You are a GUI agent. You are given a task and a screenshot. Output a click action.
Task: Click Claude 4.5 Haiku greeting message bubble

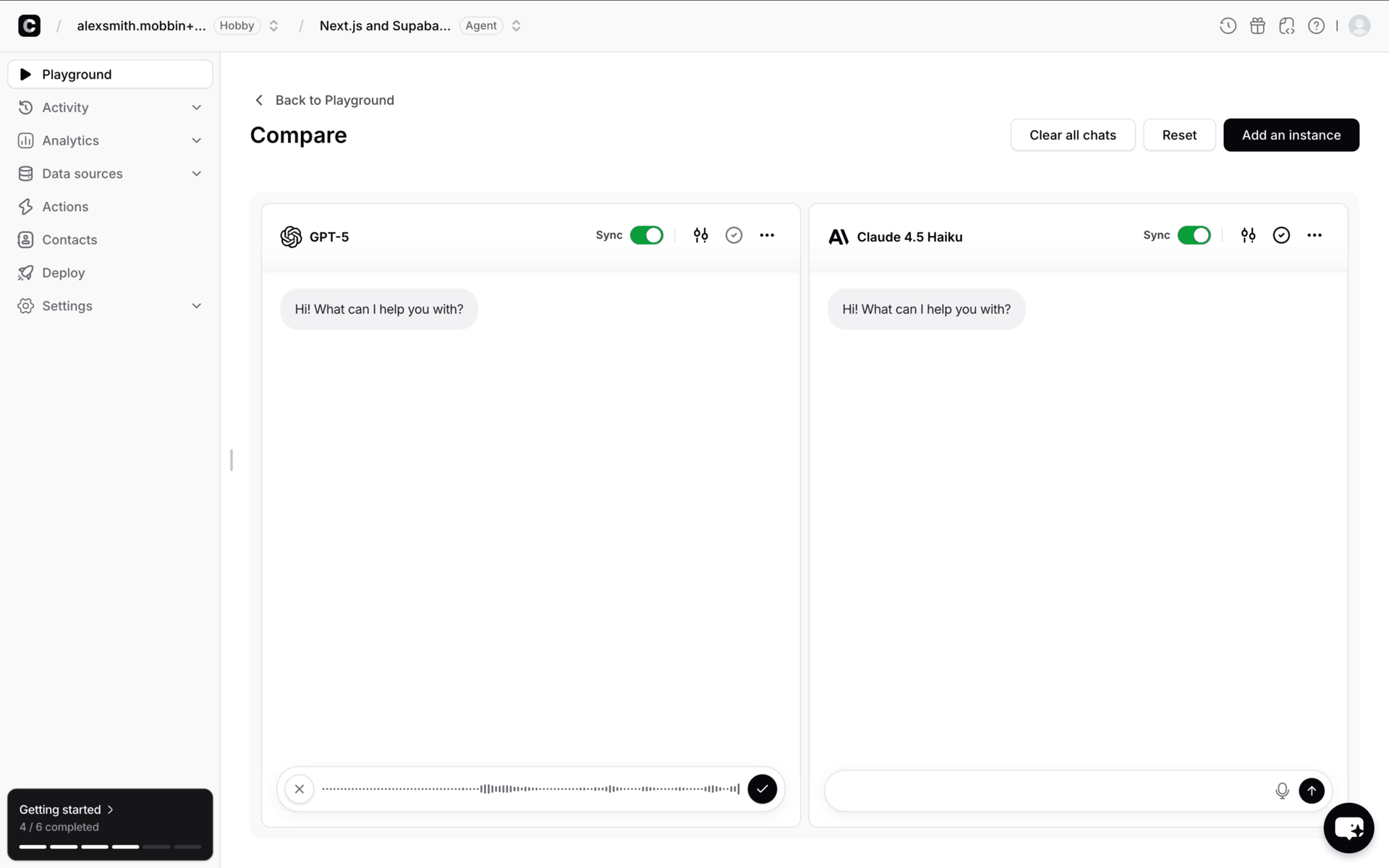926,310
